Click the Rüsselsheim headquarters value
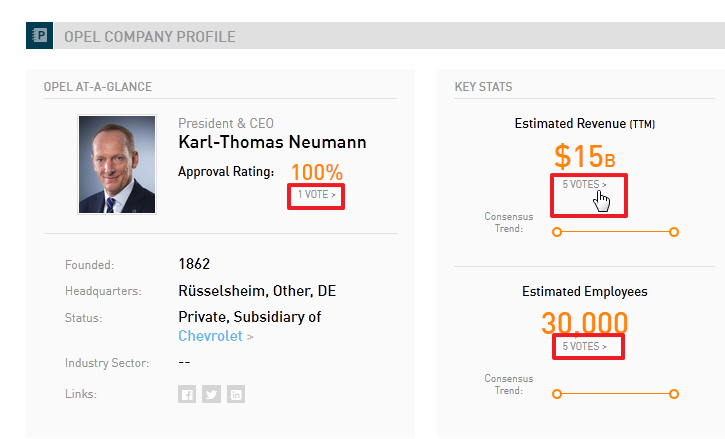Viewport: 725px width, 439px height. [257, 291]
